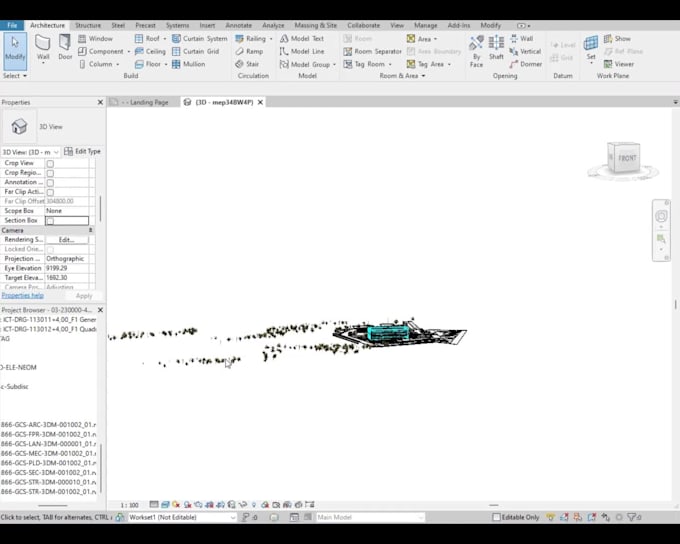Select the Railing tool
Viewport: 680px width, 544px height.
pyautogui.click(x=251, y=39)
